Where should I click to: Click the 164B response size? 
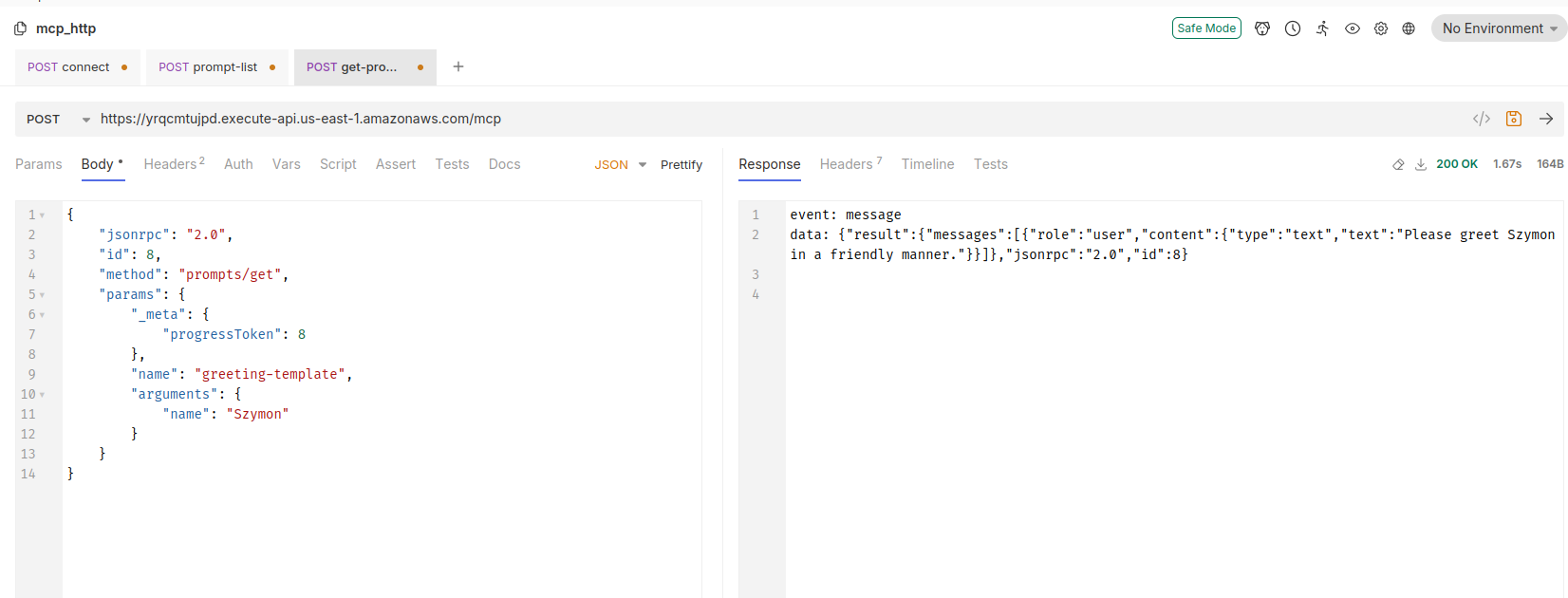1550,164
